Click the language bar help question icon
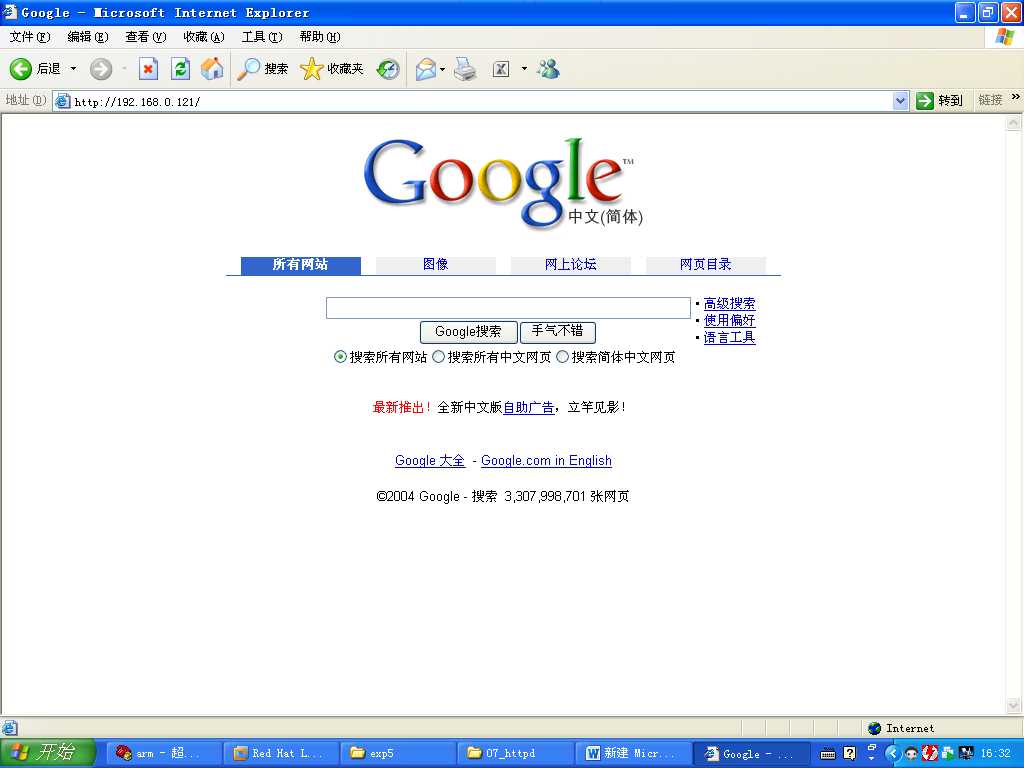 tap(850, 754)
